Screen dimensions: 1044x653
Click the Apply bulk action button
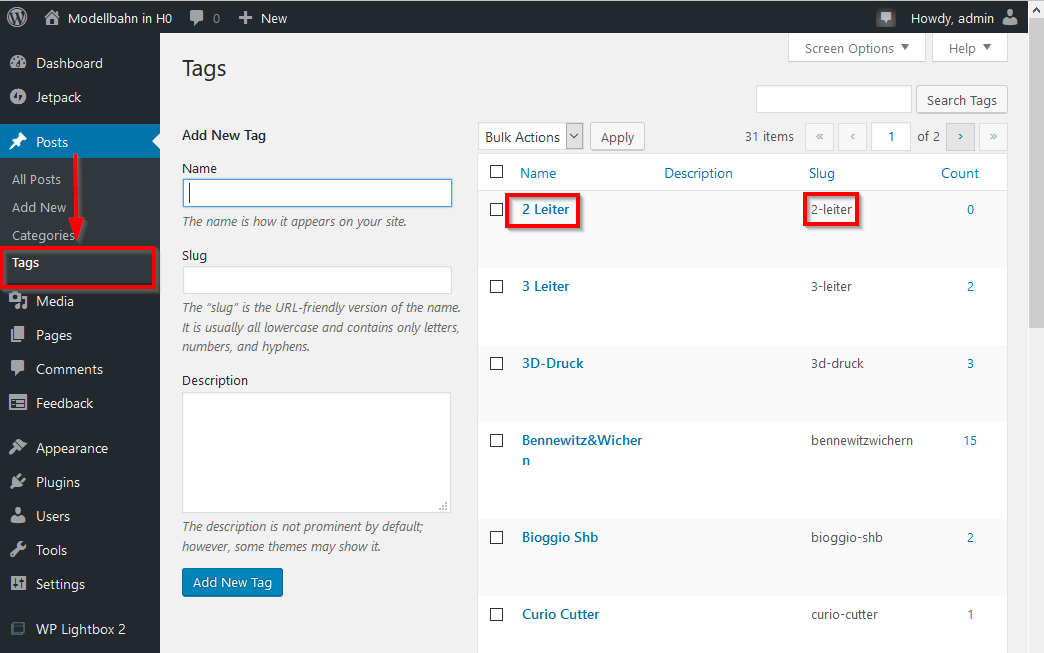[617, 136]
